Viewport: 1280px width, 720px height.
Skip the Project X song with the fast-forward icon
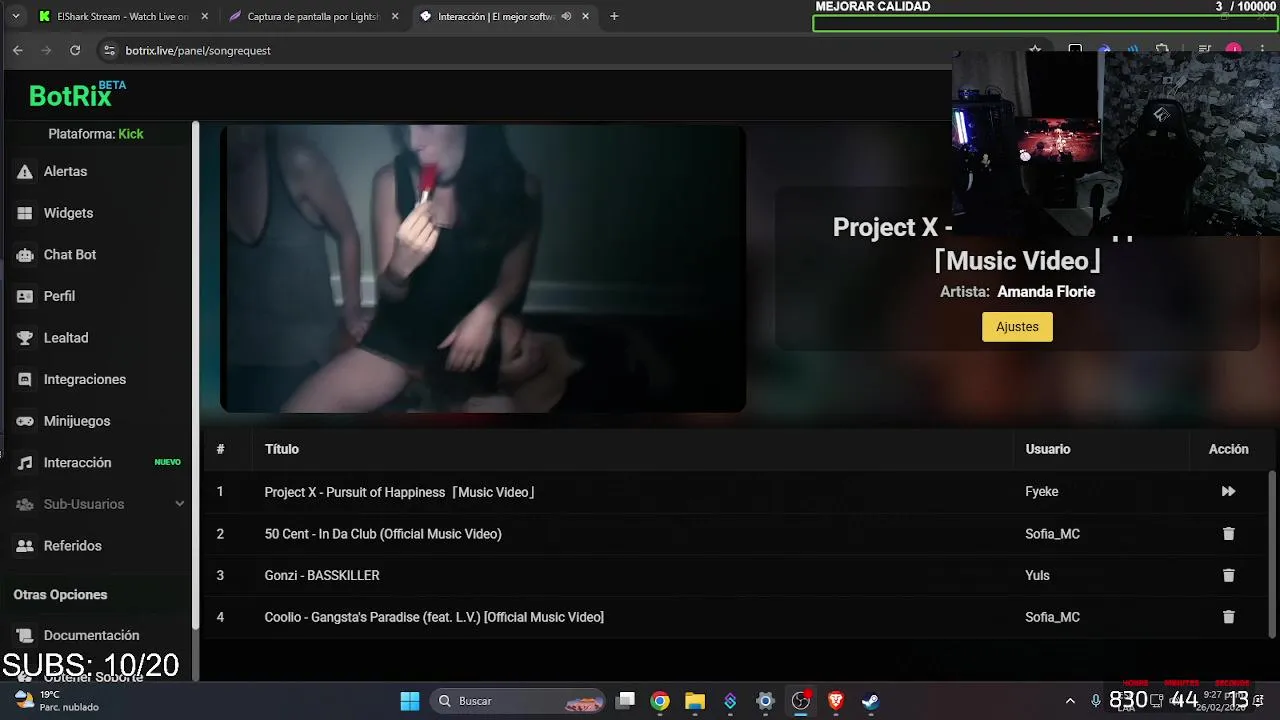[x=1228, y=492]
